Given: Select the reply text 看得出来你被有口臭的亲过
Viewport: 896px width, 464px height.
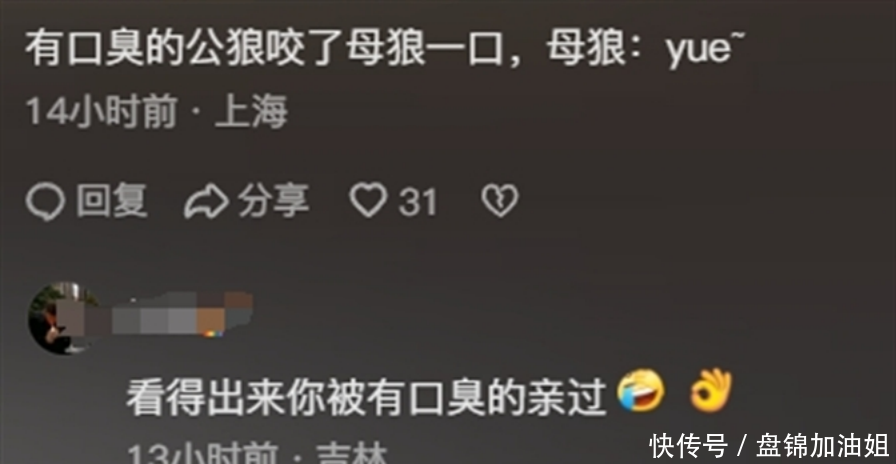Looking at the screenshot, I should pyautogui.click(x=366, y=397).
